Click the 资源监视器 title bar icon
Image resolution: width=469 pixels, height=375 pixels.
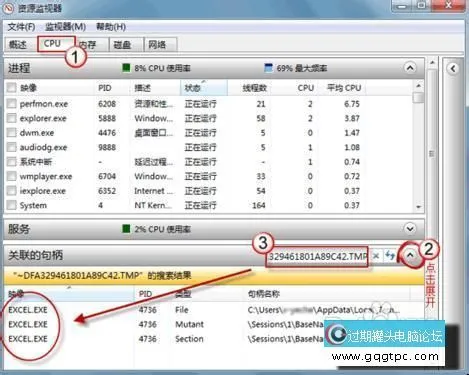pyautogui.click(x=8, y=8)
